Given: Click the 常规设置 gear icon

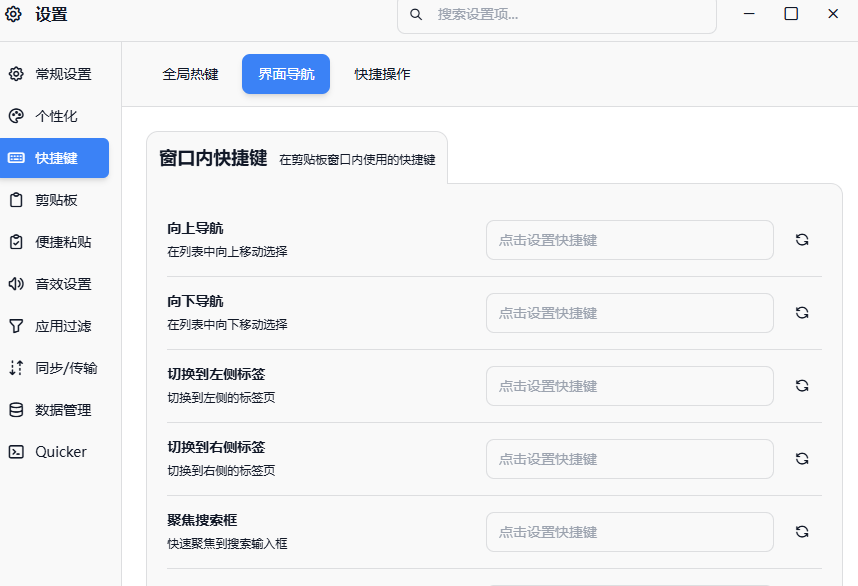Looking at the screenshot, I should (16, 73).
